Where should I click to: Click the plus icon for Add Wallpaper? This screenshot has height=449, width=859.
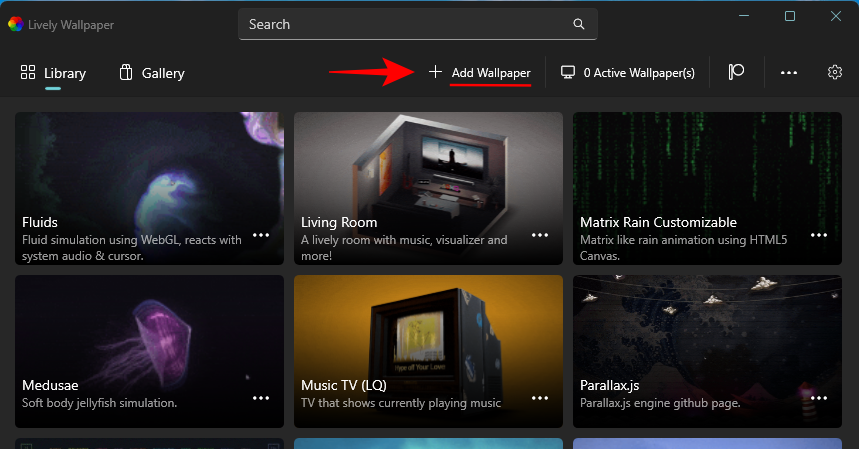(435, 72)
